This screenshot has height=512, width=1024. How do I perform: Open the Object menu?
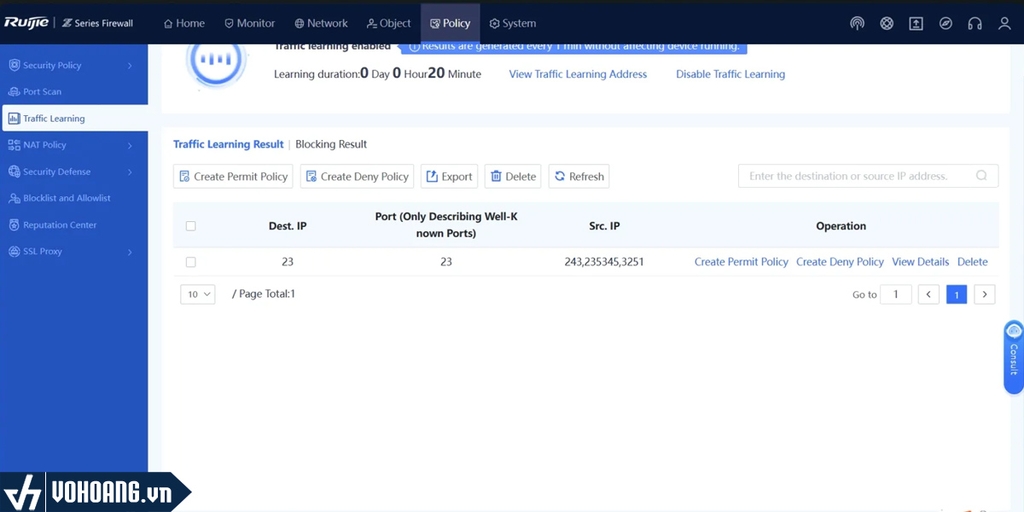click(389, 23)
